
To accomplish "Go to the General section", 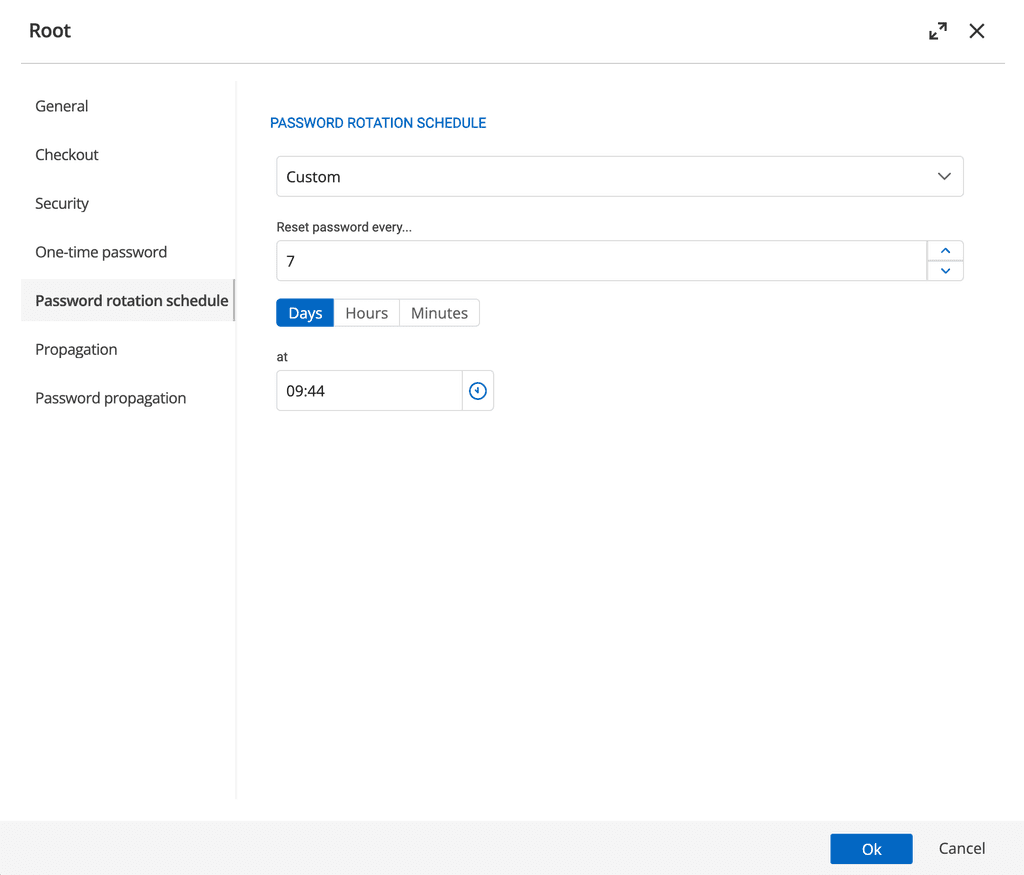I will [62, 106].
